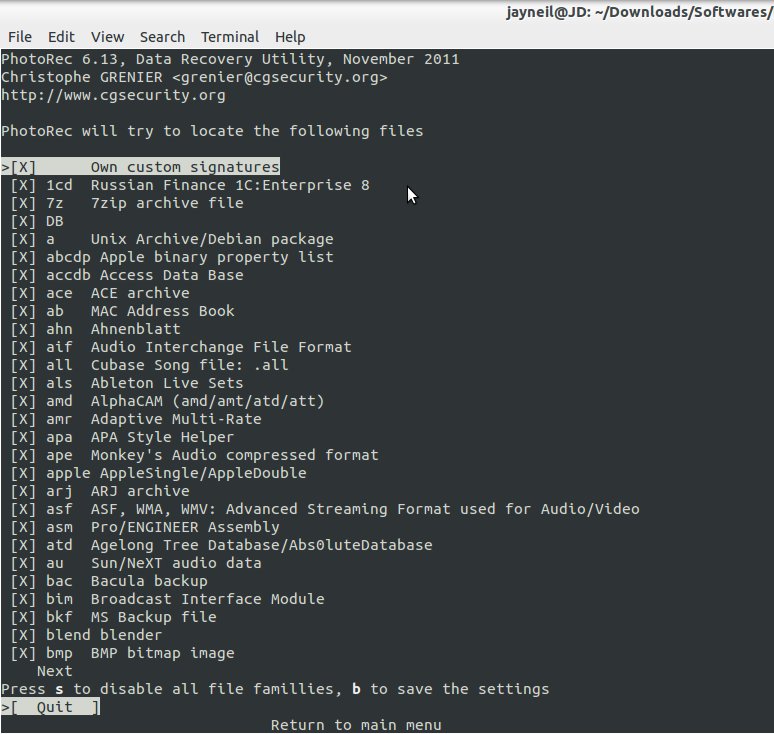Open the Edit menu
774x734 pixels.
point(61,37)
